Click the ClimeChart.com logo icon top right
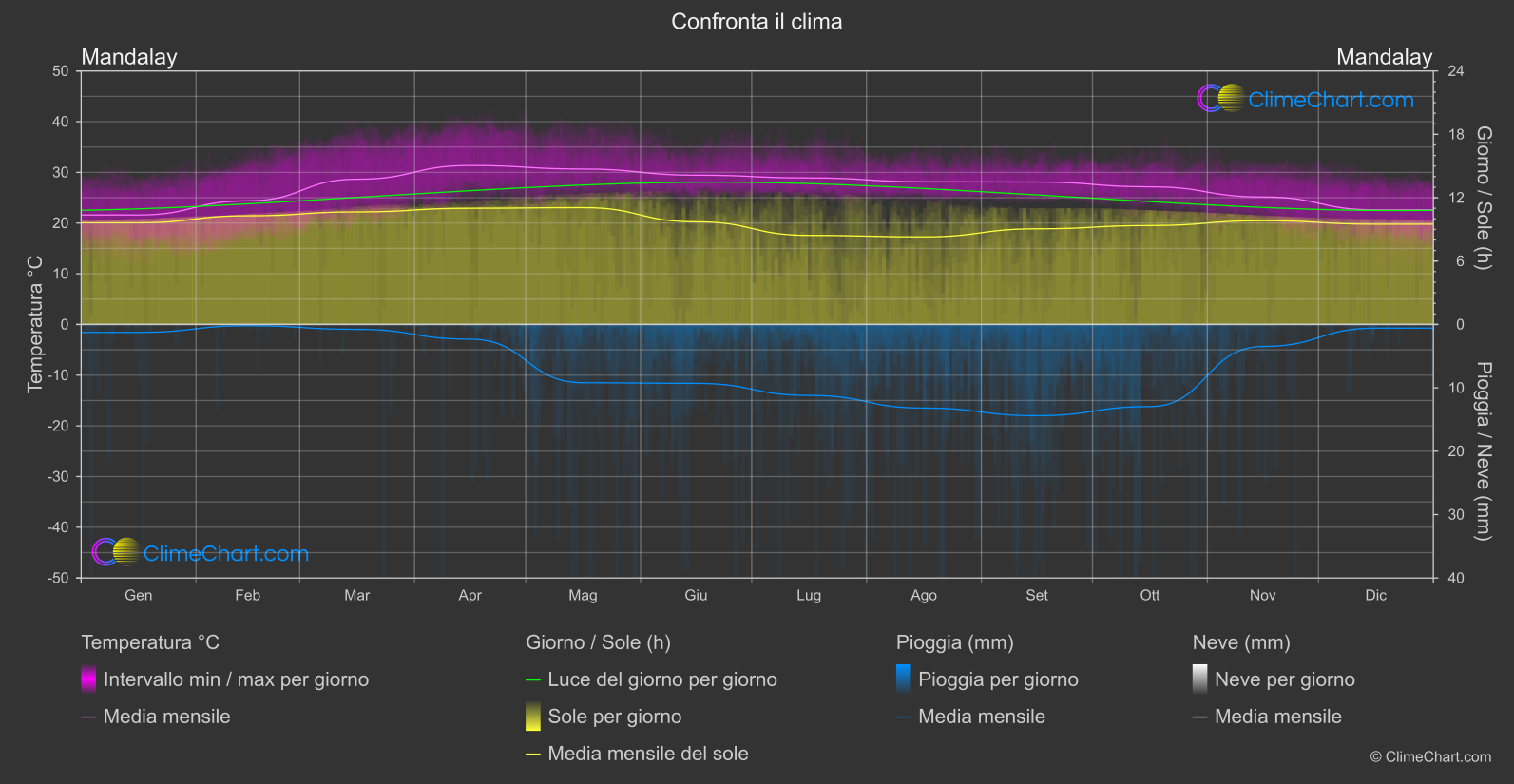The image size is (1514, 784). tap(1220, 98)
